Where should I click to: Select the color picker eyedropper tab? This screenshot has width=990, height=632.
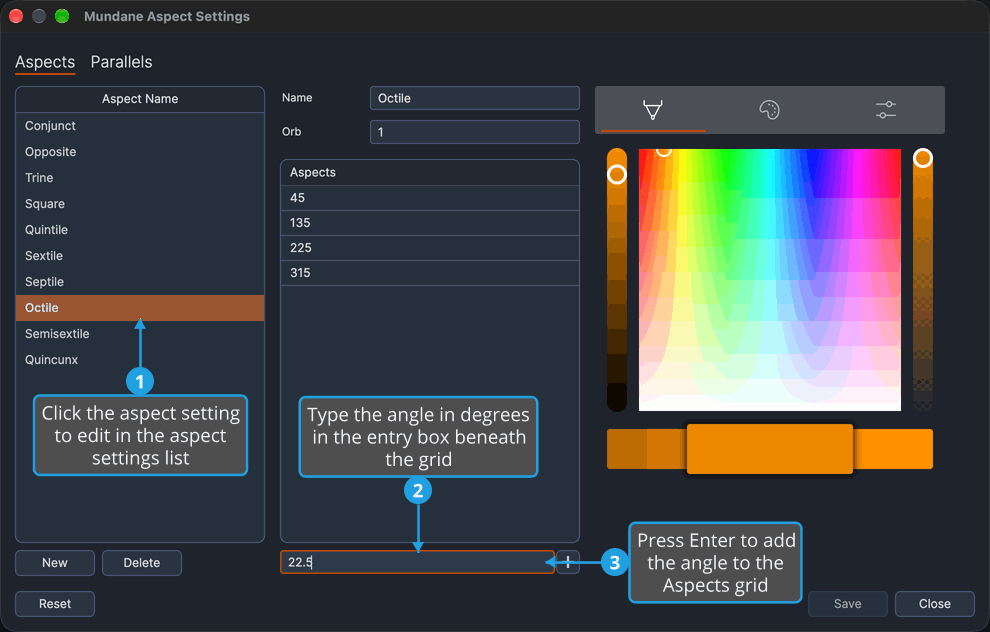click(x=653, y=110)
